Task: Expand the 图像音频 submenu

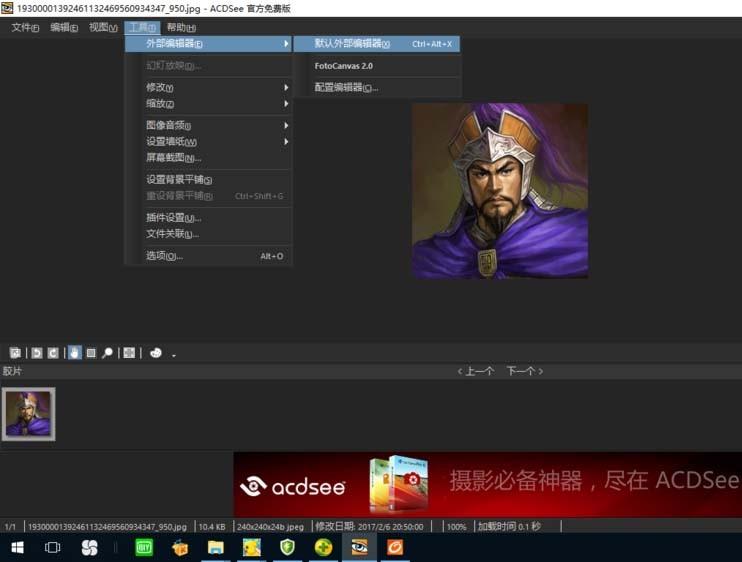Action: click(208, 125)
